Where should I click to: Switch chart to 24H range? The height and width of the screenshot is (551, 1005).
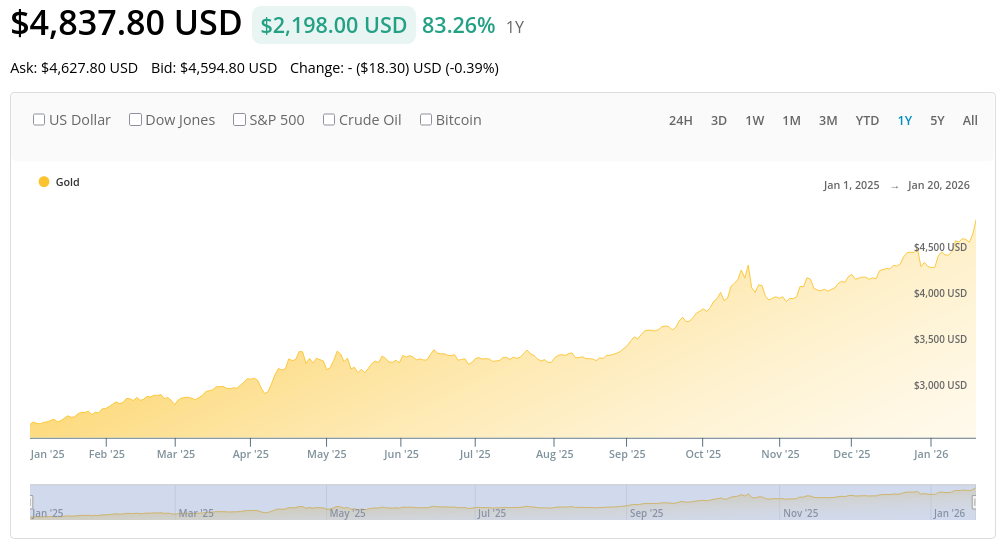pyautogui.click(x=680, y=121)
